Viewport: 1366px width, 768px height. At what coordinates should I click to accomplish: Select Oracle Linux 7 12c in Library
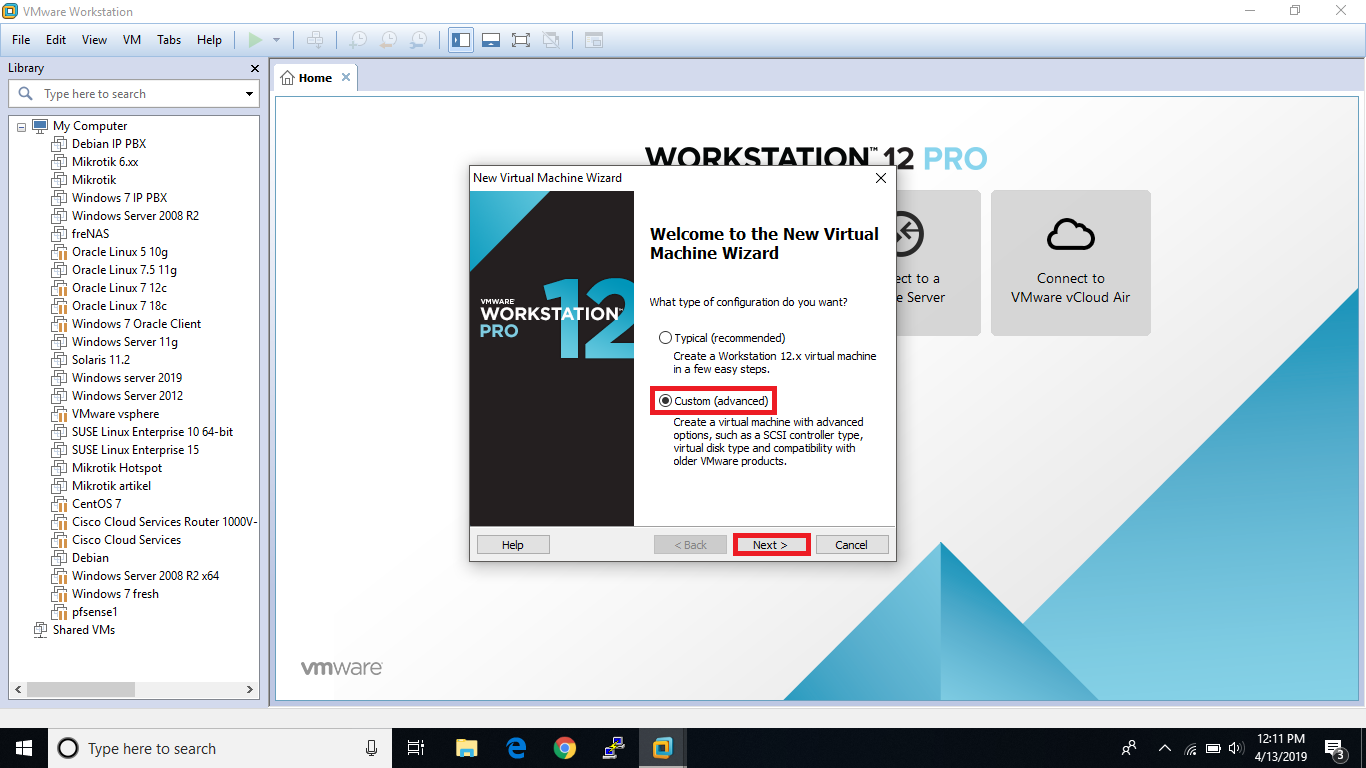point(119,288)
